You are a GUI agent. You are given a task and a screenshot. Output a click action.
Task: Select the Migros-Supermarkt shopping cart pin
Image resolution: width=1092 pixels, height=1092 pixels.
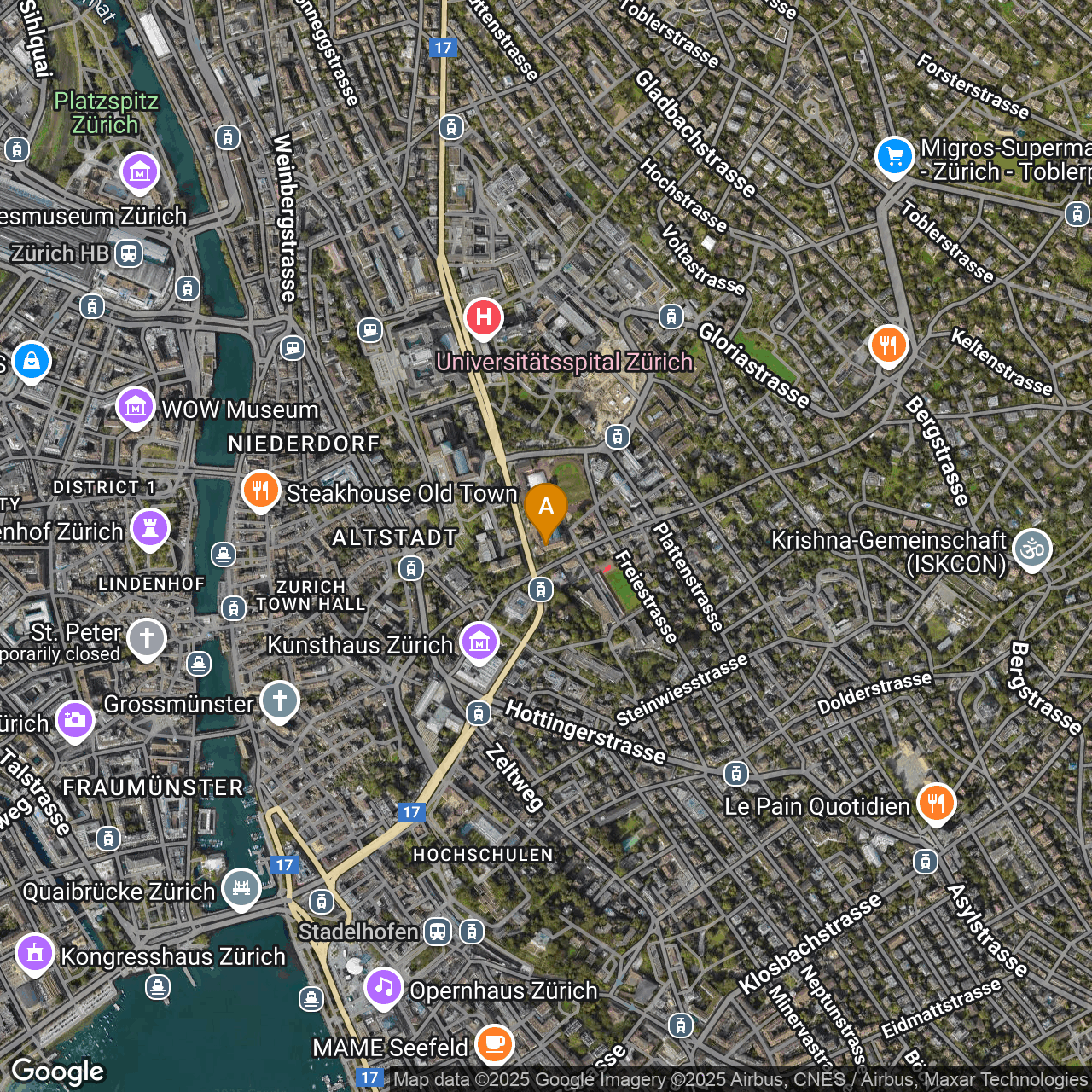click(x=895, y=157)
